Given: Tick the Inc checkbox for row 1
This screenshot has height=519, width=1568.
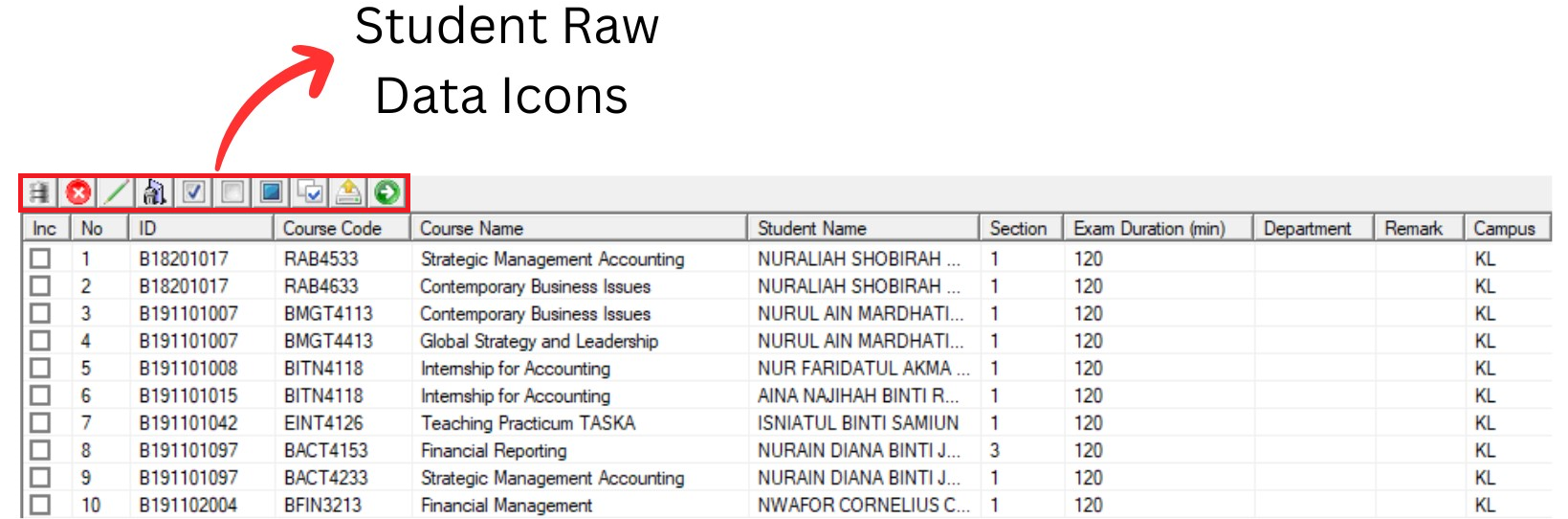Looking at the screenshot, I should click(x=40, y=259).
